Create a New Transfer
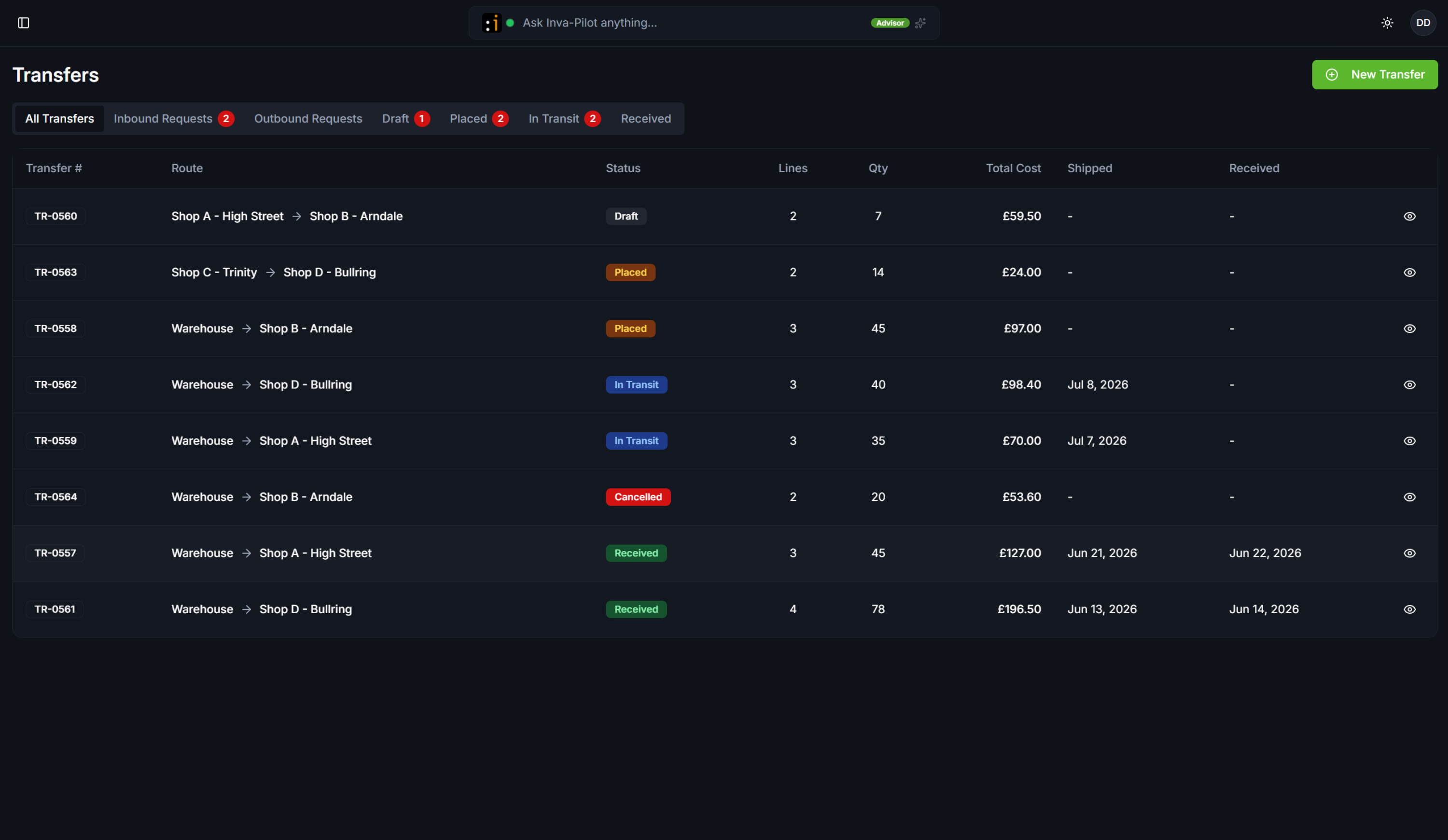The image size is (1448, 840). click(x=1375, y=75)
